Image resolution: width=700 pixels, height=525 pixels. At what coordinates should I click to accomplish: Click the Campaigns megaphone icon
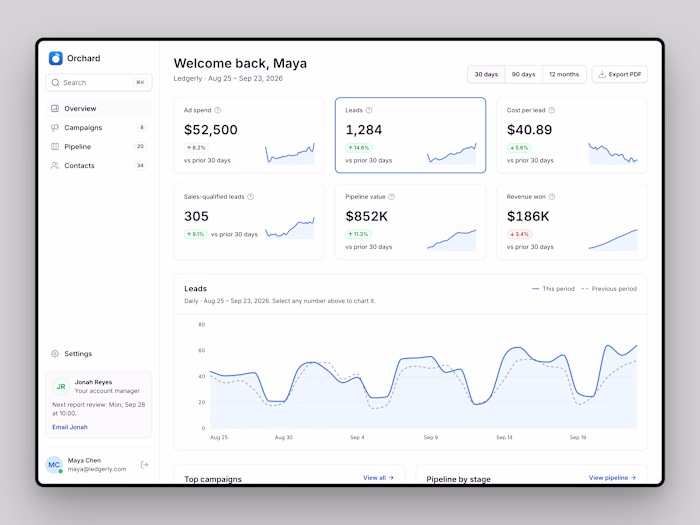click(55, 128)
